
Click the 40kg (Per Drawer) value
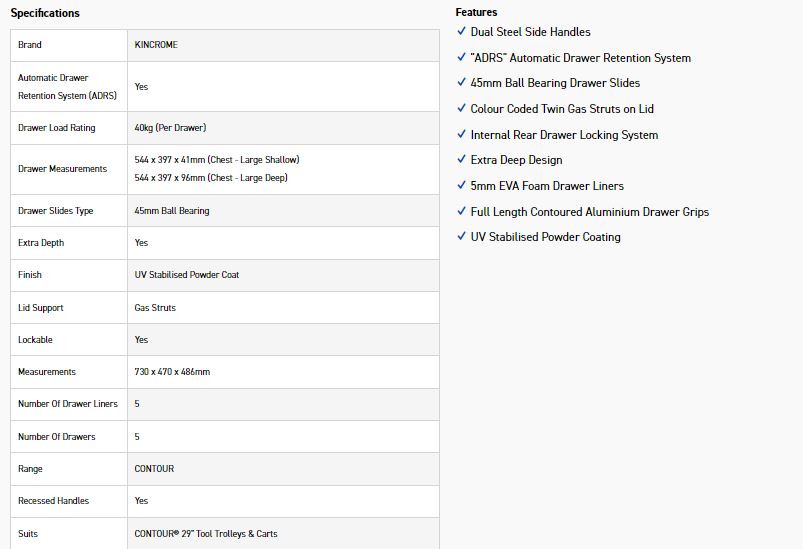(170, 128)
